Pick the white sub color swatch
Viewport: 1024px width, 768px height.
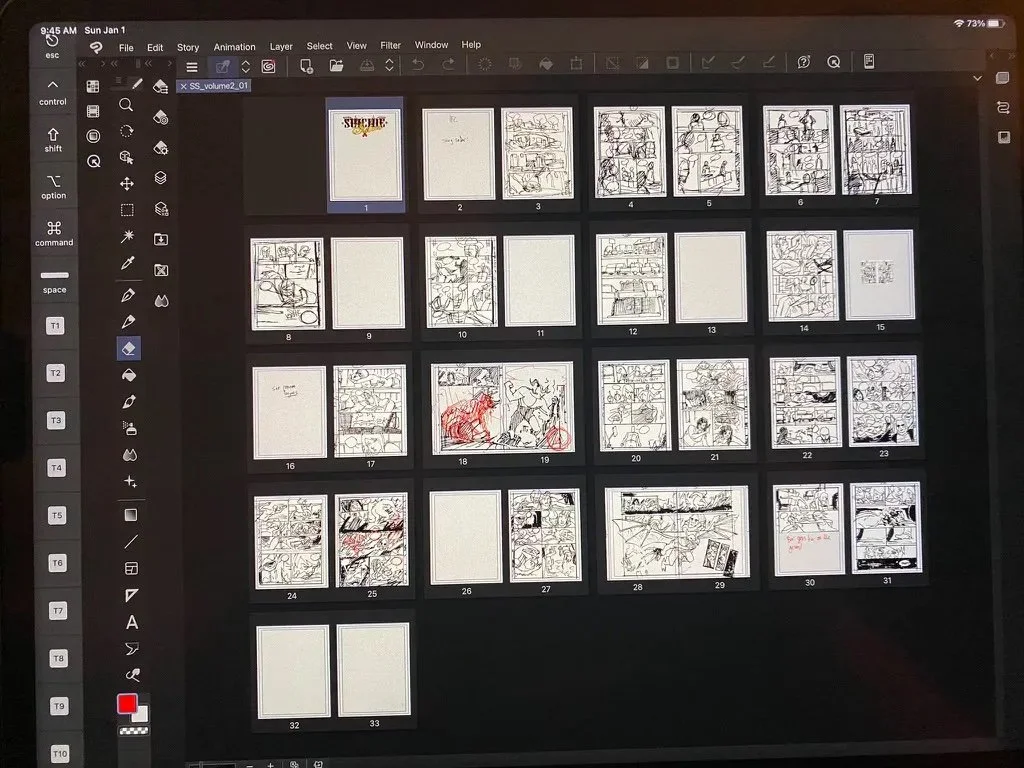tap(141, 715)
